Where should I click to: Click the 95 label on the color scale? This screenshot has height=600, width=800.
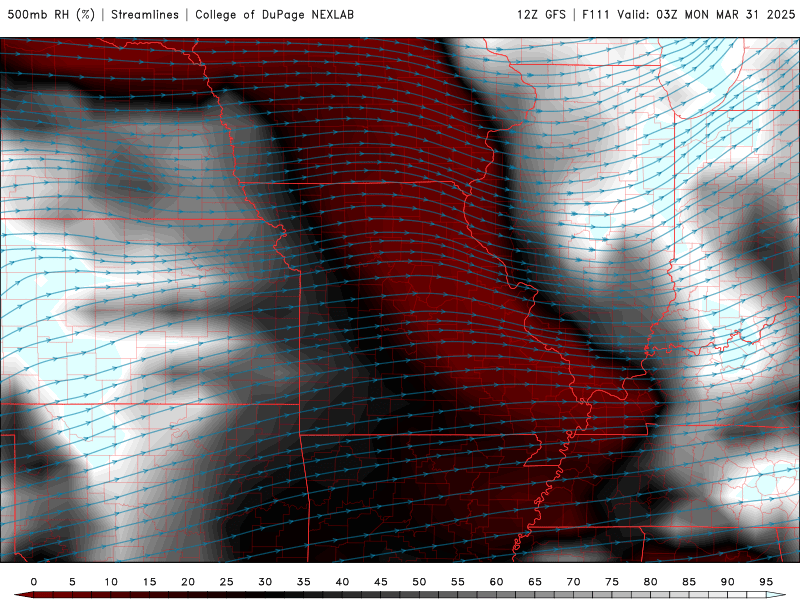pos(766,582)
